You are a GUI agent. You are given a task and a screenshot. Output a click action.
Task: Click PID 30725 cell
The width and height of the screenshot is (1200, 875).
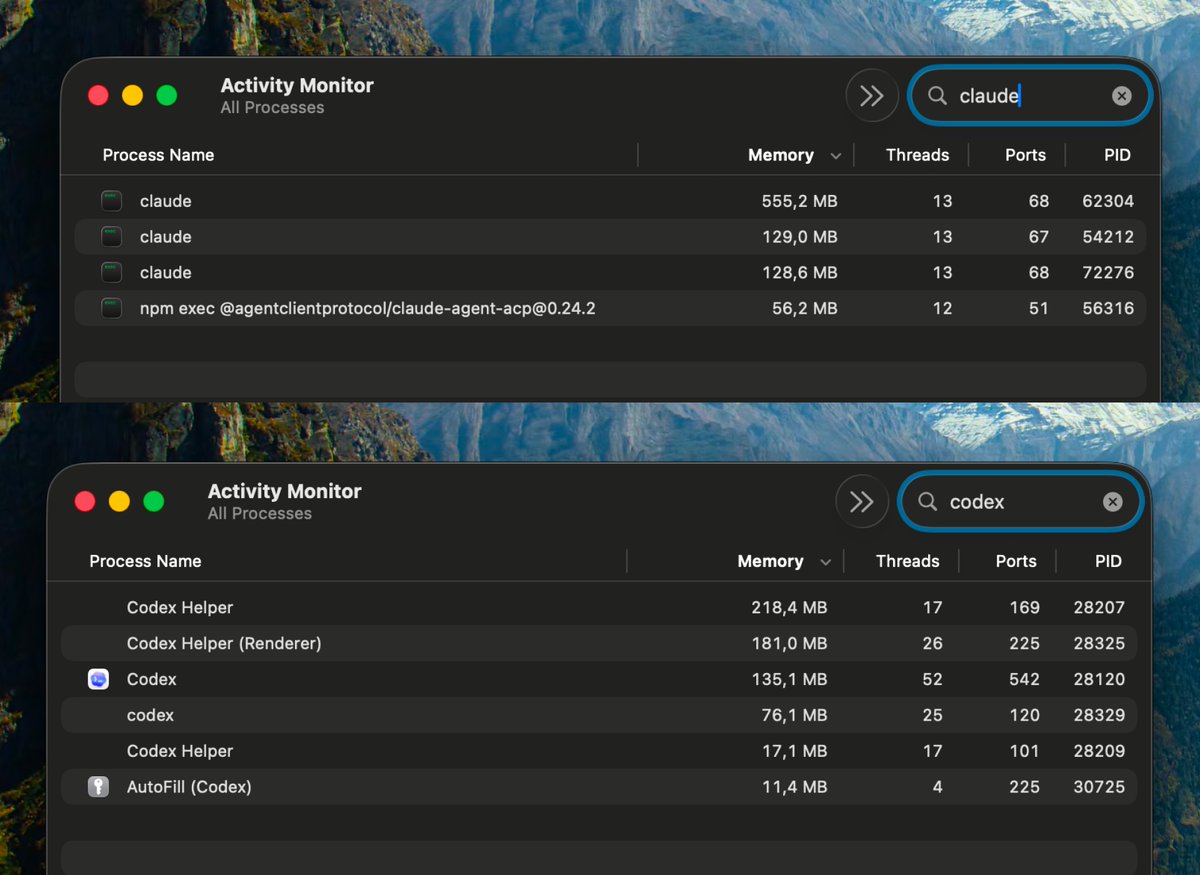coord(1099,787)
